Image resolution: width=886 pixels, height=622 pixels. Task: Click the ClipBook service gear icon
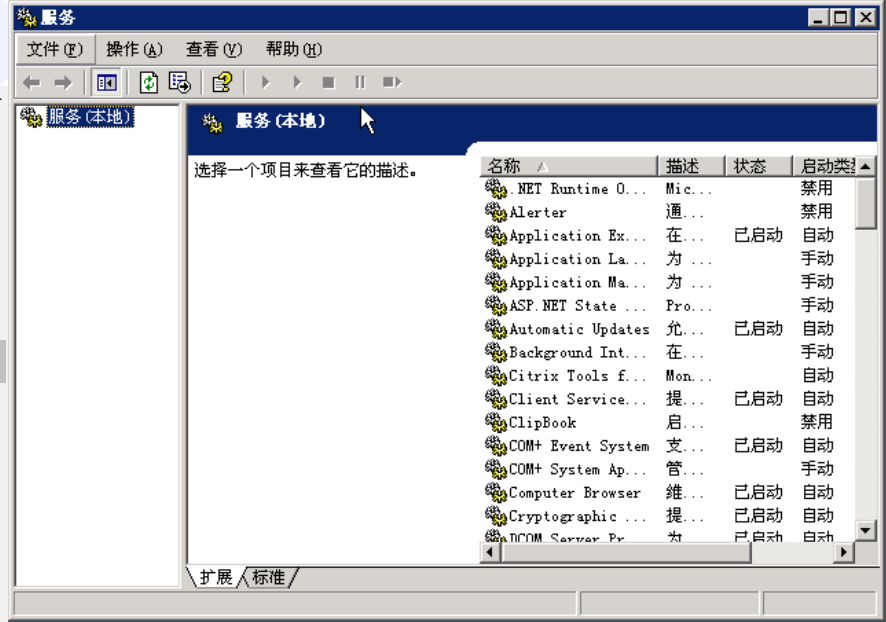tap(496, 422)
